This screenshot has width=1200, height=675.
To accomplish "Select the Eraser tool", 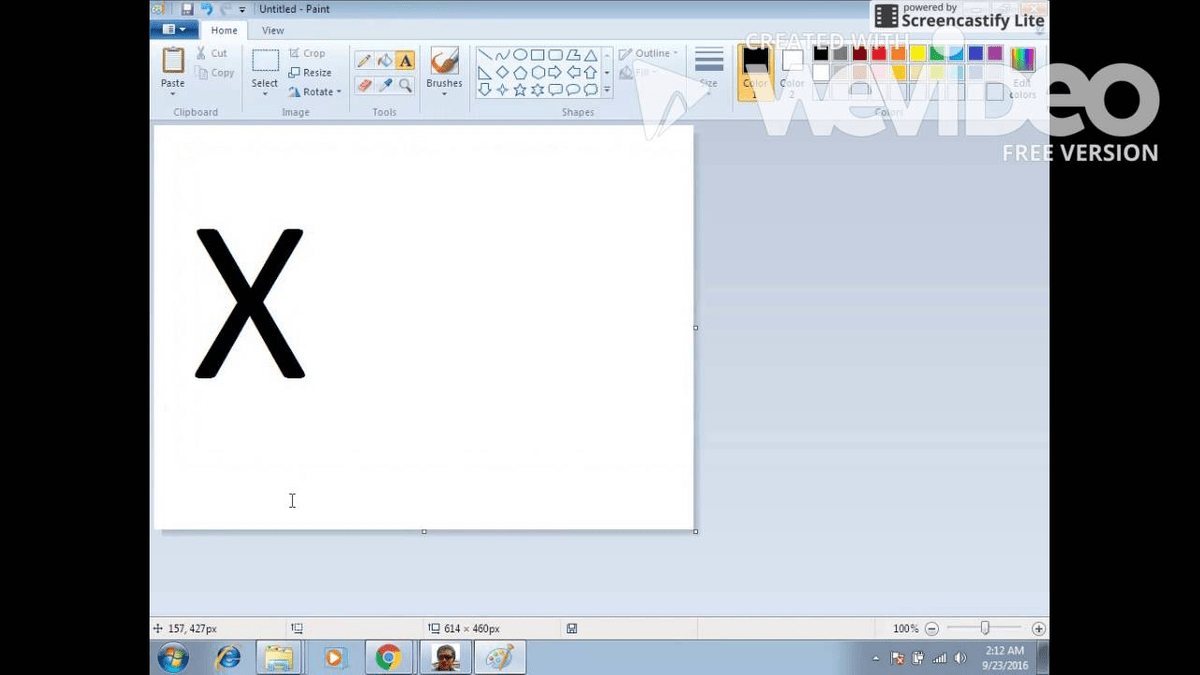I will 364,85.
